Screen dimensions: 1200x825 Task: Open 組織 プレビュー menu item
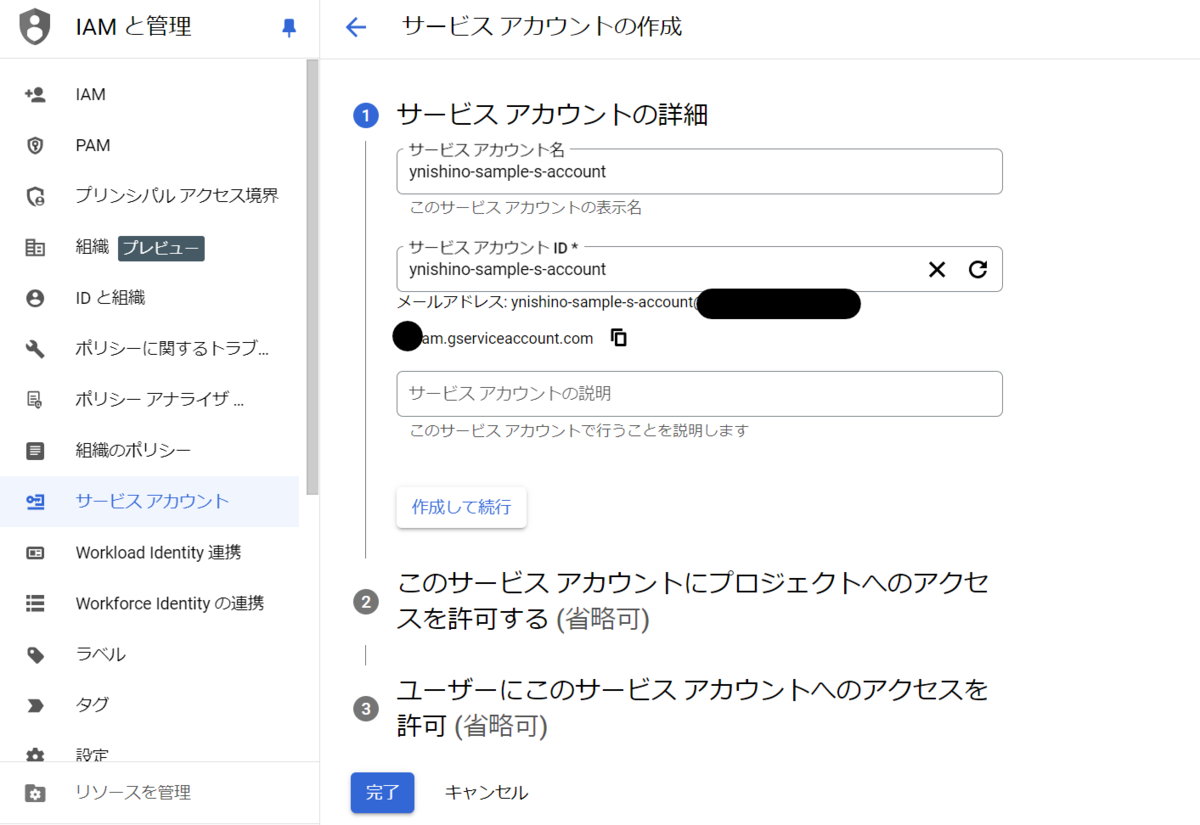150,247
